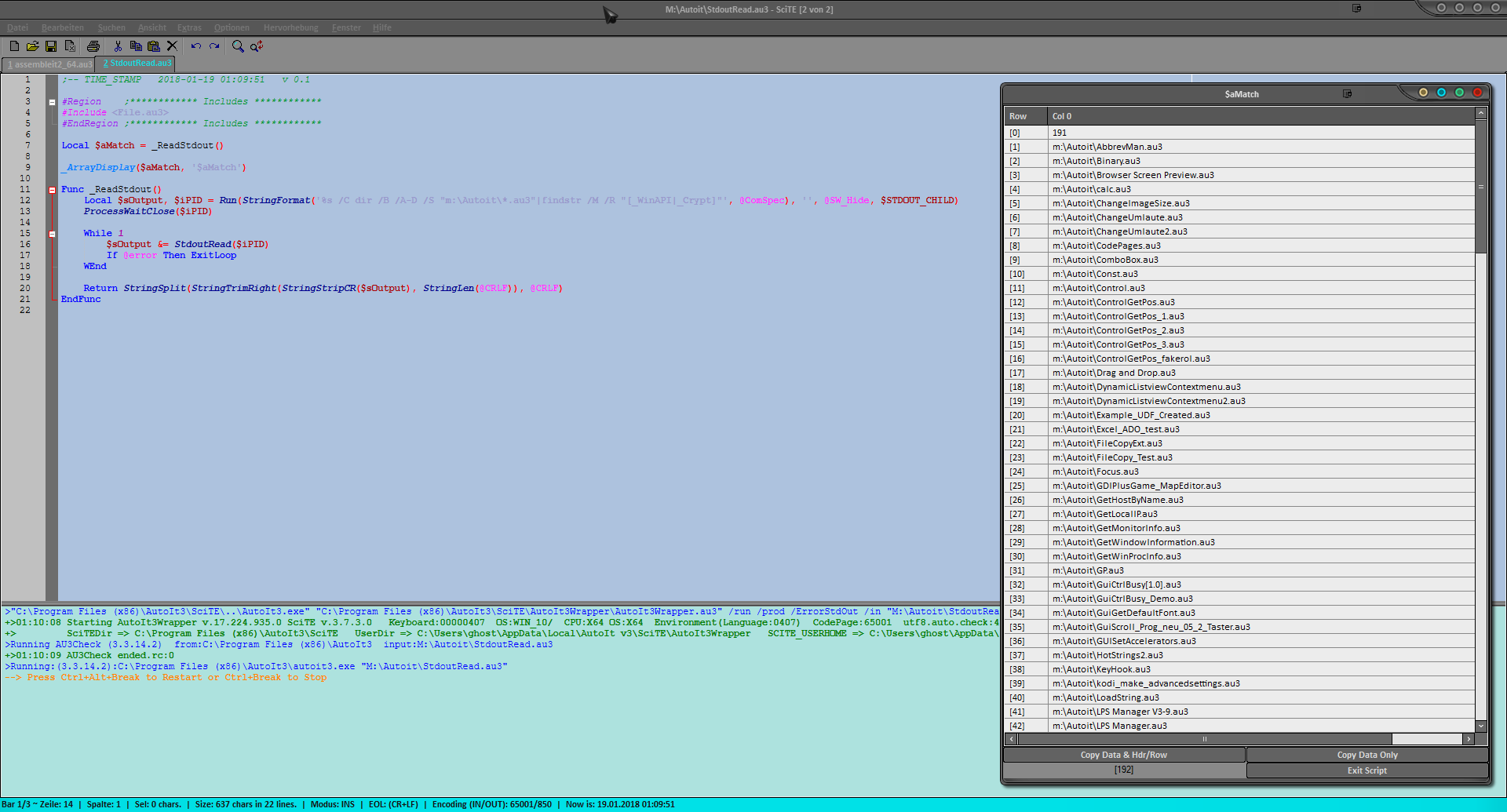Open the Hervorhebung menu
The width and height of the screenshot is (1507, 812).
tap(290, 27)
